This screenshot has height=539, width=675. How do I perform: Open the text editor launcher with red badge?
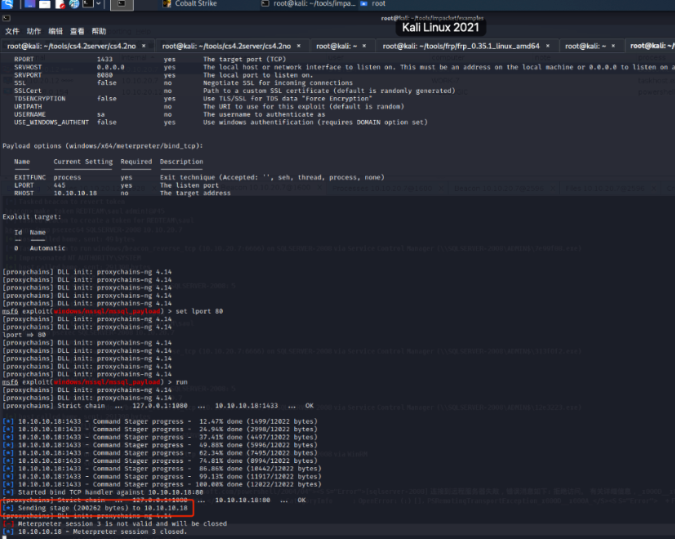[59, 4]
